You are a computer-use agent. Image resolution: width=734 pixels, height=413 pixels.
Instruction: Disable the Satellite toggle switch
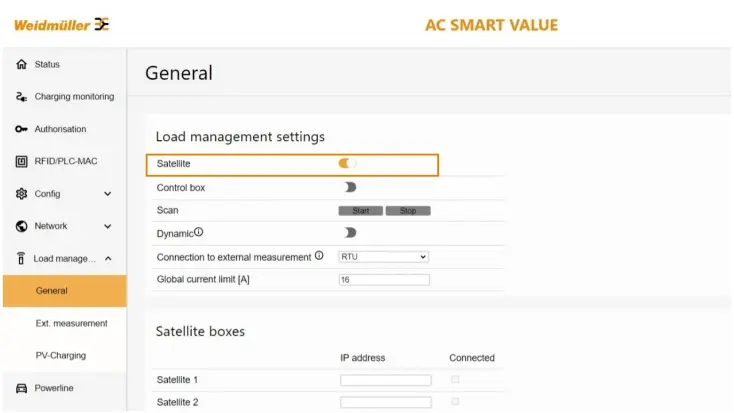click(348, 163)
